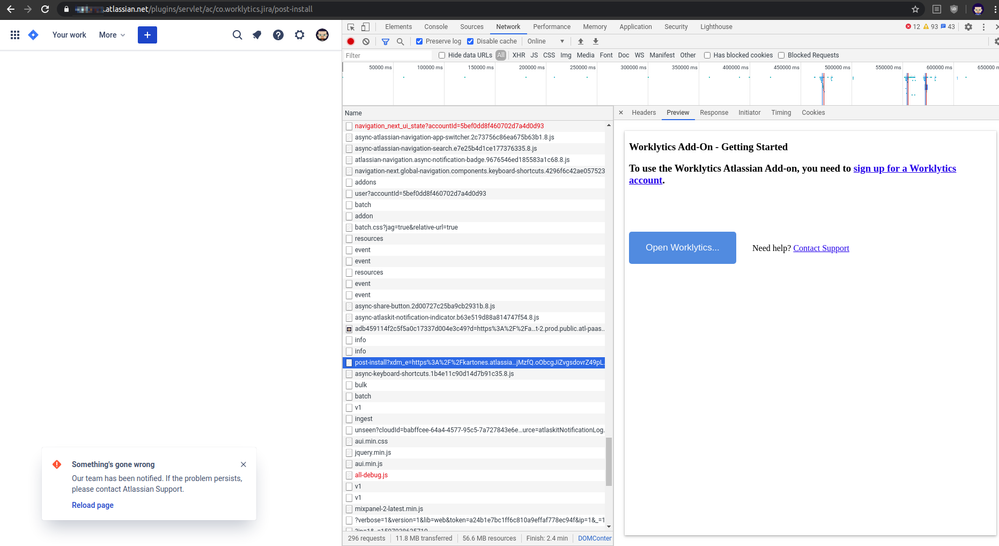
Task: Open Jira notifications icon
Action: [x=257, y=35]
